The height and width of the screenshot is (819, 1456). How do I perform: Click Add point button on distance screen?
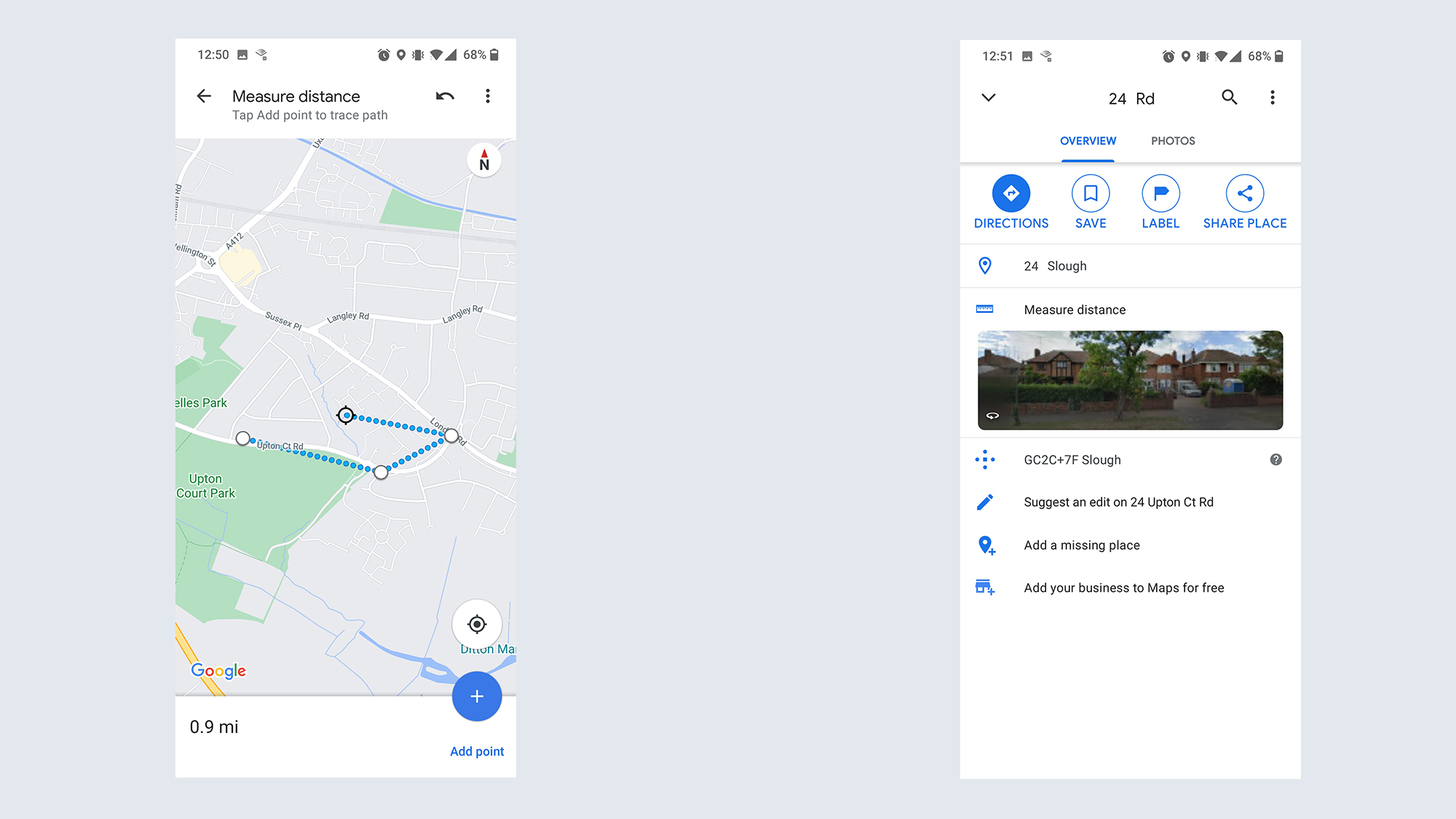coord(477,751)
